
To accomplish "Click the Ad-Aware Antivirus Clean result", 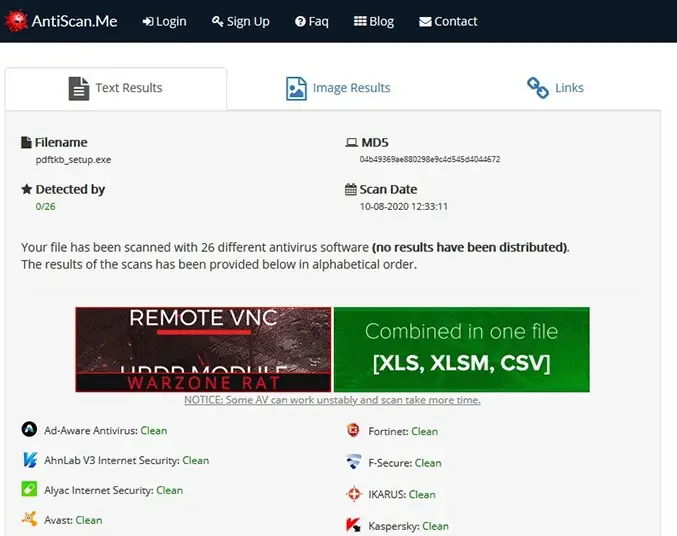I will tap(154, 431).
